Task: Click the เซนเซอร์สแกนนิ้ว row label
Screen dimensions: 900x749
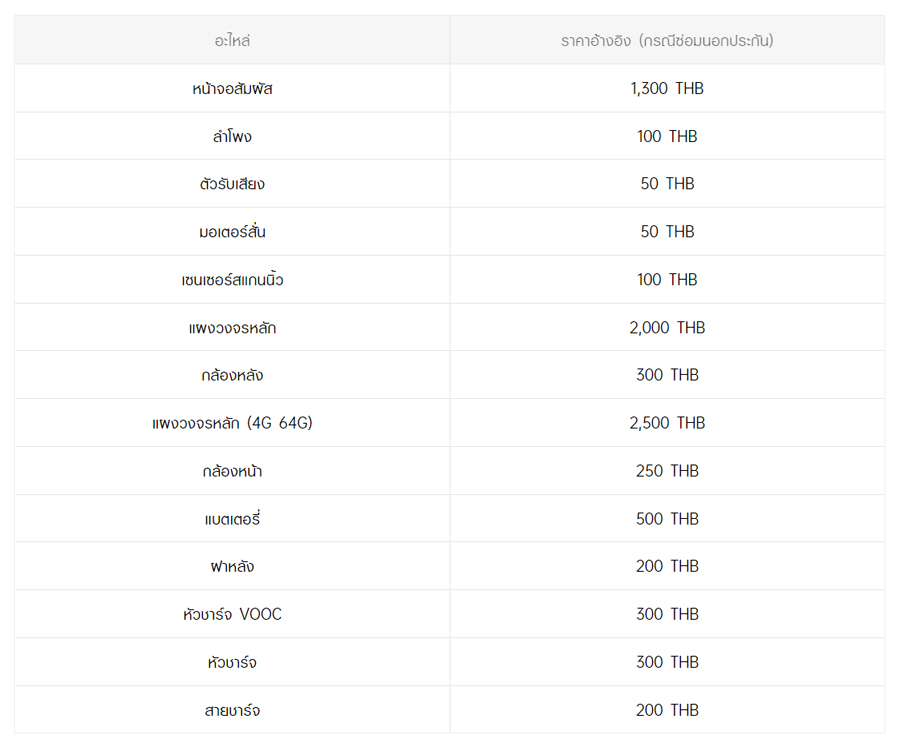Action: (232, 280)
